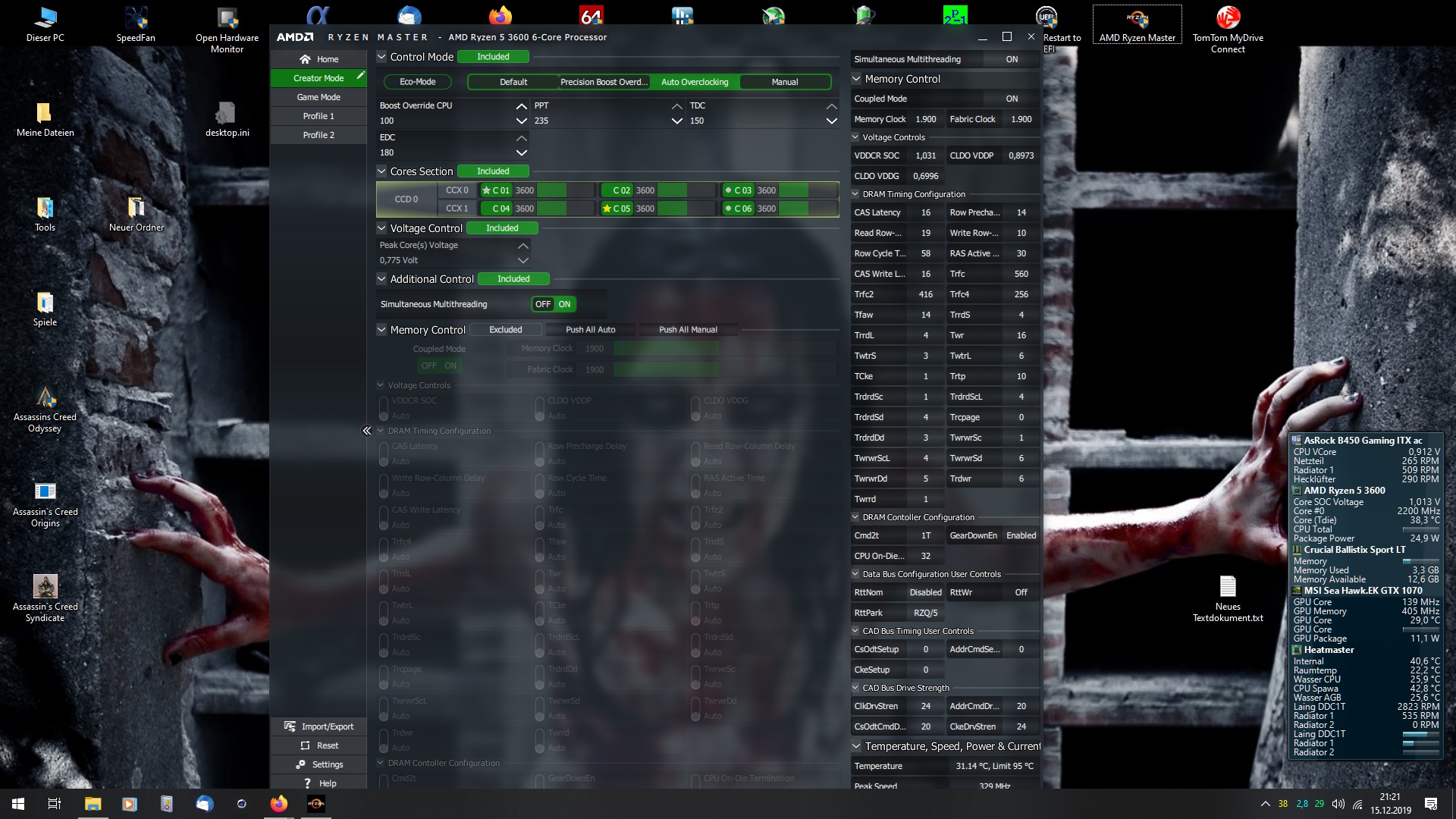Click the Home icon in sidebar

[x=305, y=59]
